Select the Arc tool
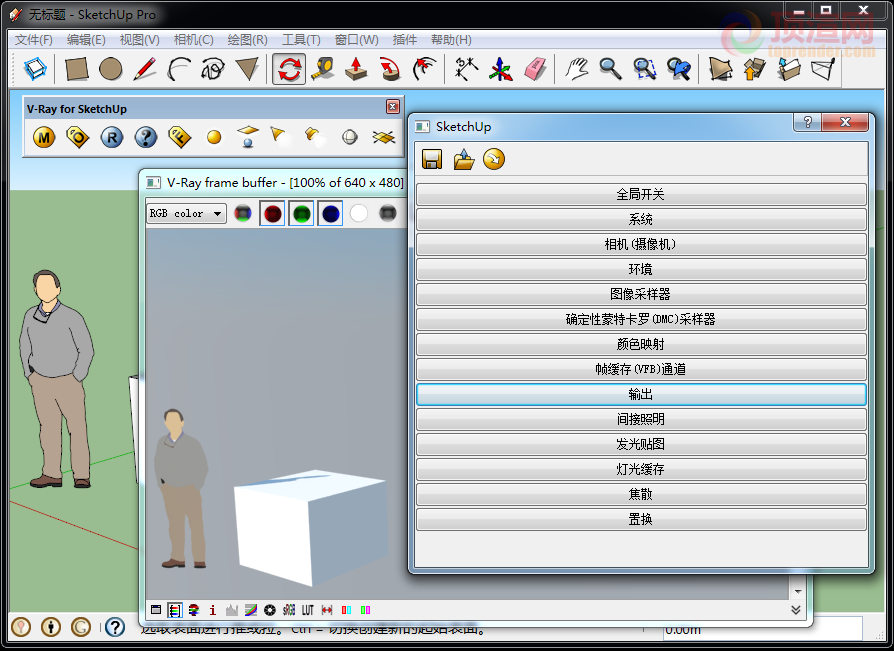894x651 pixels. tap(179, 69)
